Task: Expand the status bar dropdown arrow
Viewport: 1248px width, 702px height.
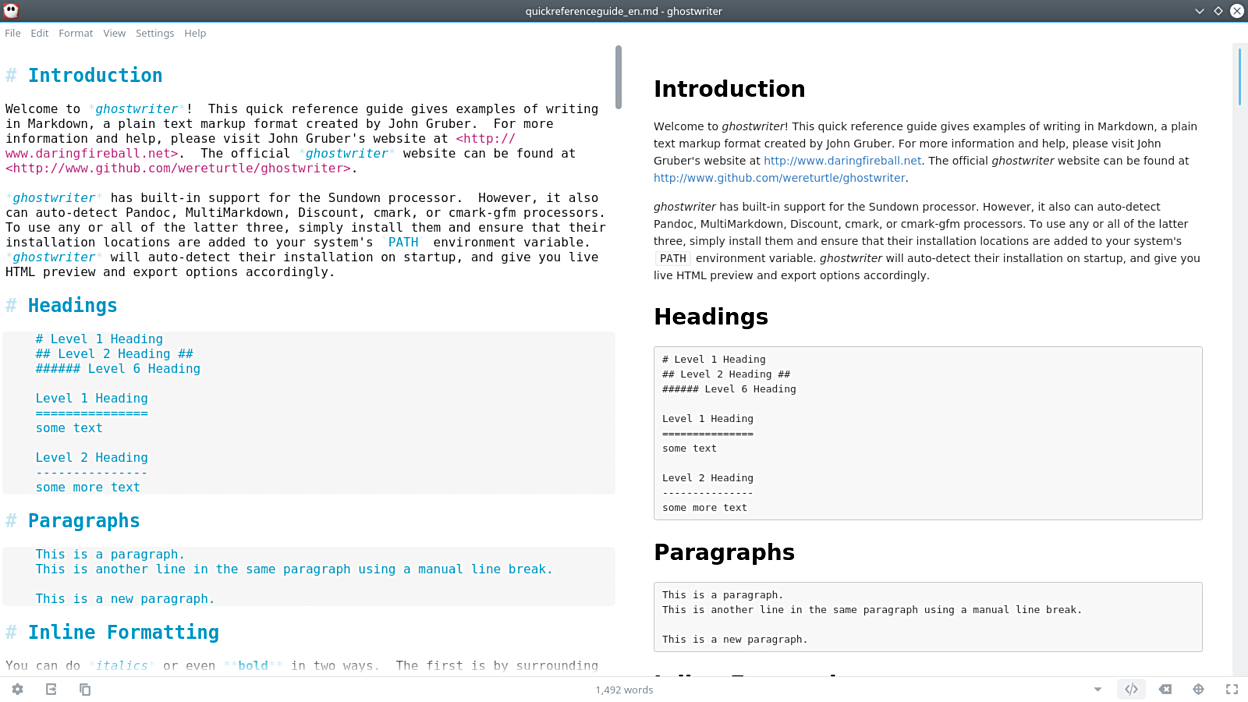Action: click(1097, 689)
